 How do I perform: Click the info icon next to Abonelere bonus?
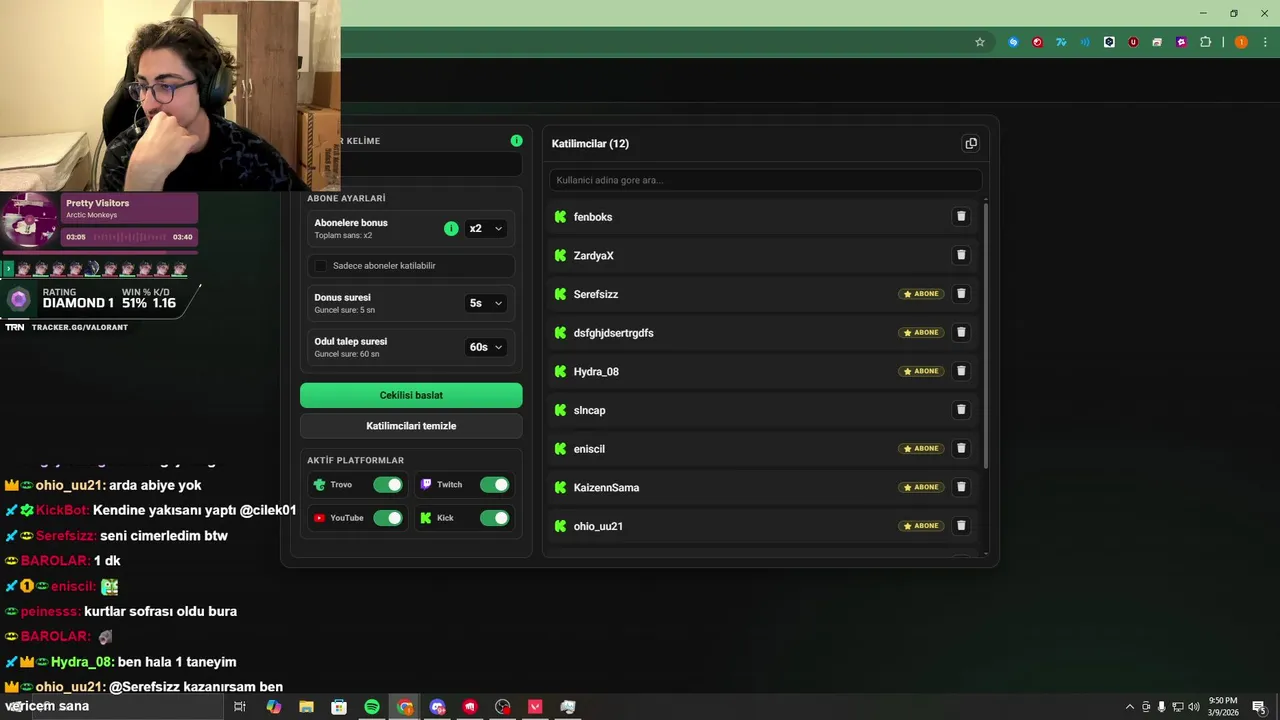451,229
